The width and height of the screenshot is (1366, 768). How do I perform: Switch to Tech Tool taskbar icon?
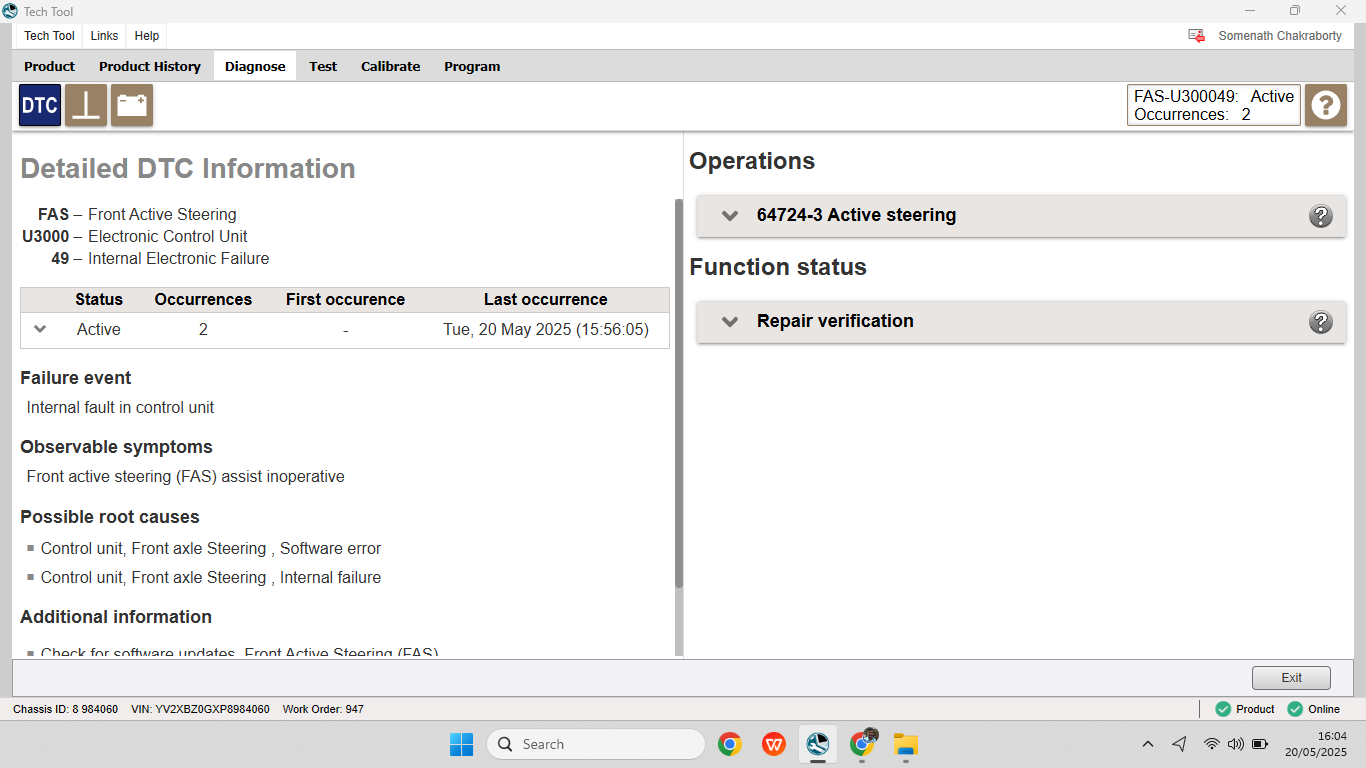pos(818,744)
